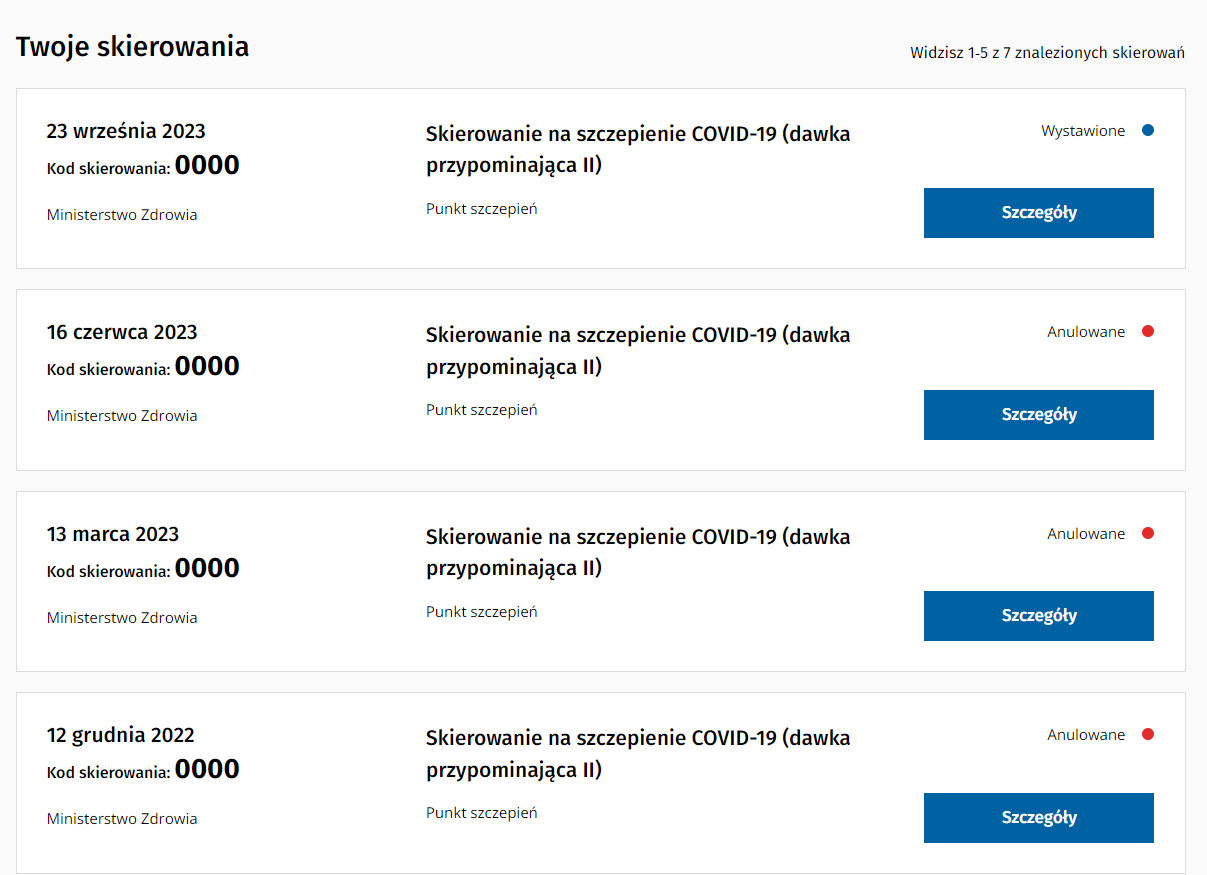
Task: Click COVID-19 referral title dated 13 marca 2023
Action: [638, 552]
